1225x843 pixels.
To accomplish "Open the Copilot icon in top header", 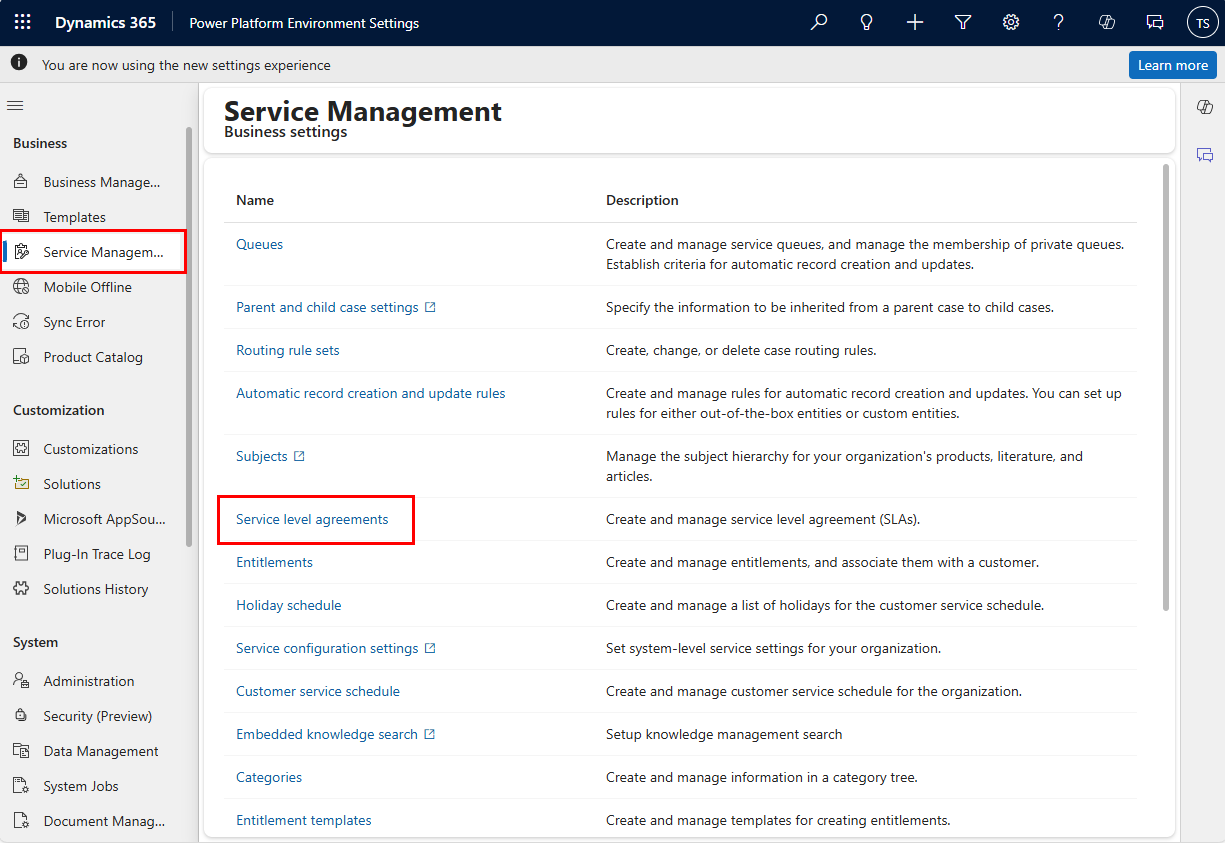I will pos(1107,22).
